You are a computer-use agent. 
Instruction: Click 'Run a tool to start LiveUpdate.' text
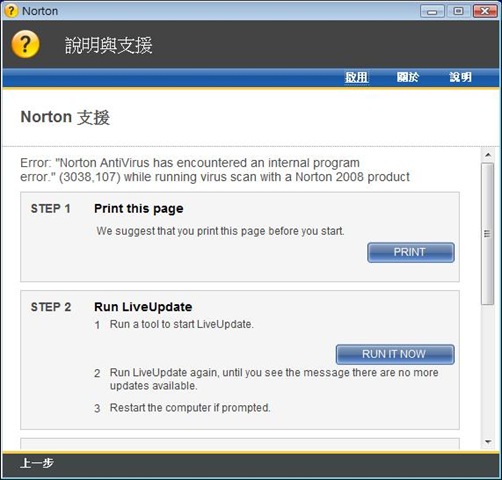point(182,324)
